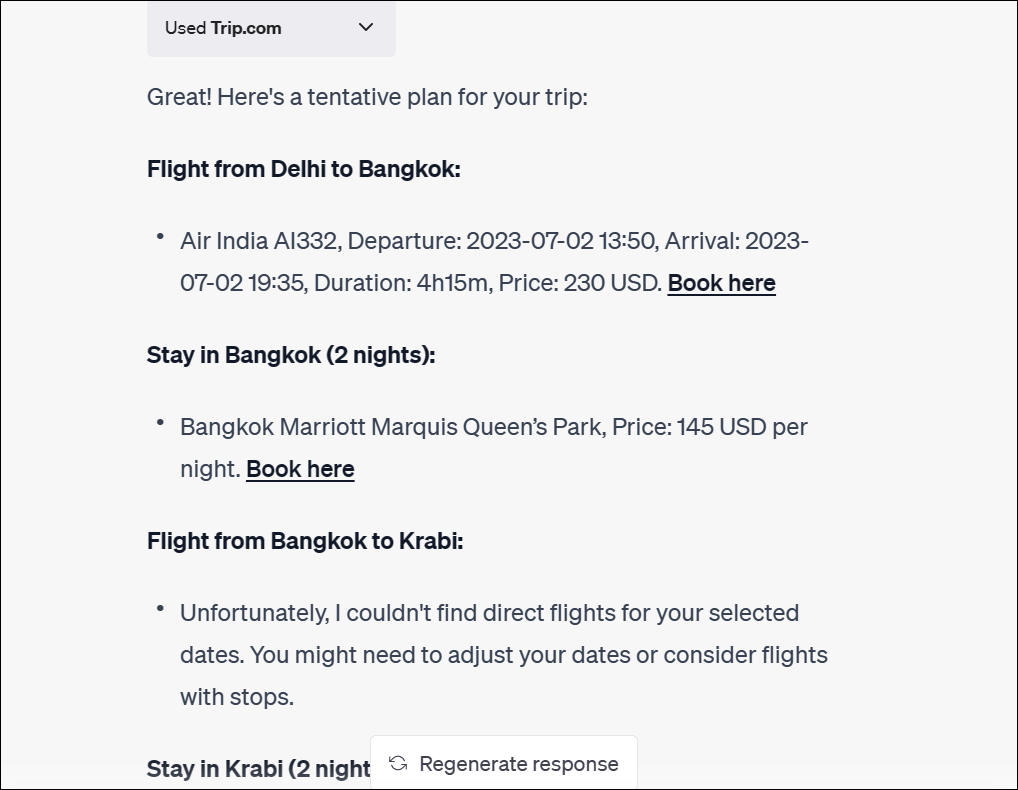Open Book here link for Bangkok Marriott hotel

[300, 469]
